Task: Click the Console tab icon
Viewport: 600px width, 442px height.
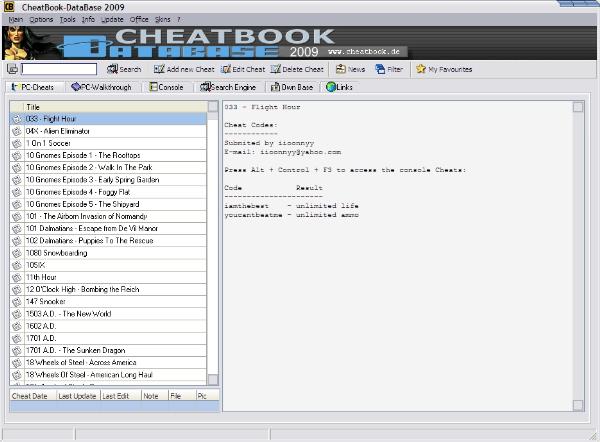Action: point(153,87)
